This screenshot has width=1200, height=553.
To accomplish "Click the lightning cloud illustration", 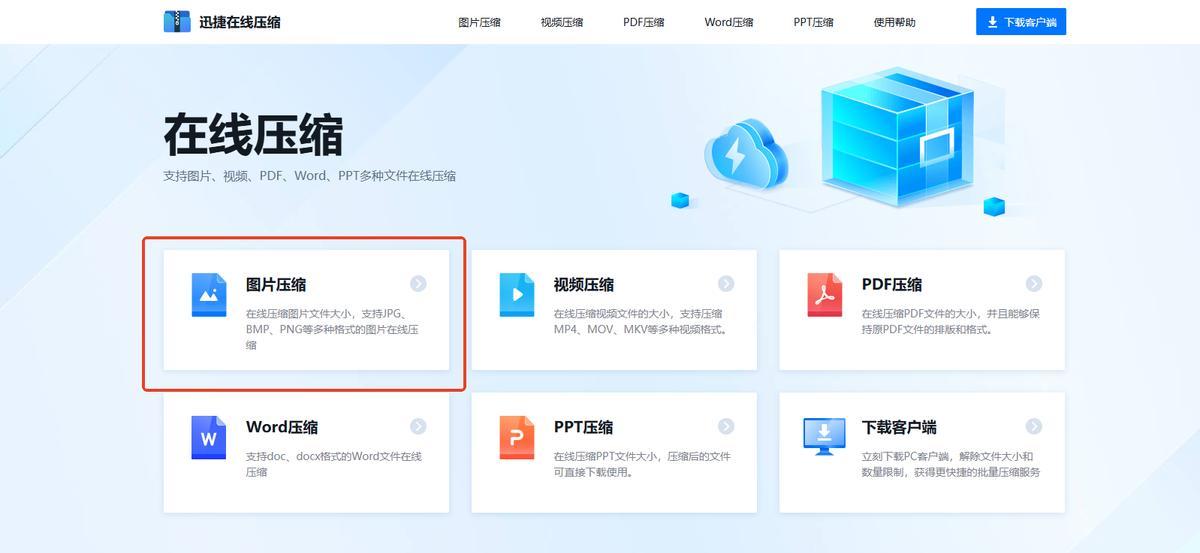I will [741, 158].
